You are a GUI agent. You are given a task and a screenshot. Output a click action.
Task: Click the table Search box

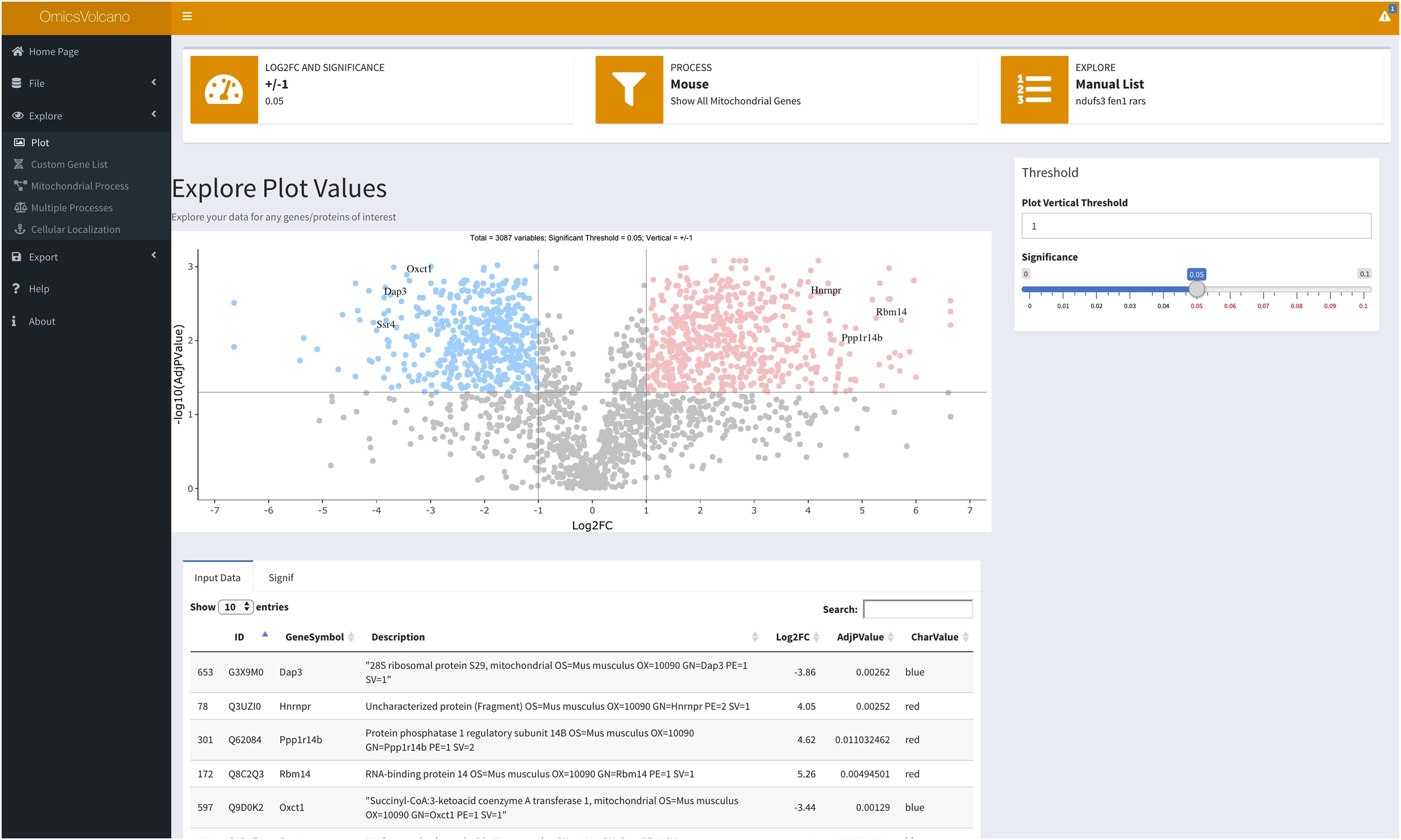click(917, 609)
